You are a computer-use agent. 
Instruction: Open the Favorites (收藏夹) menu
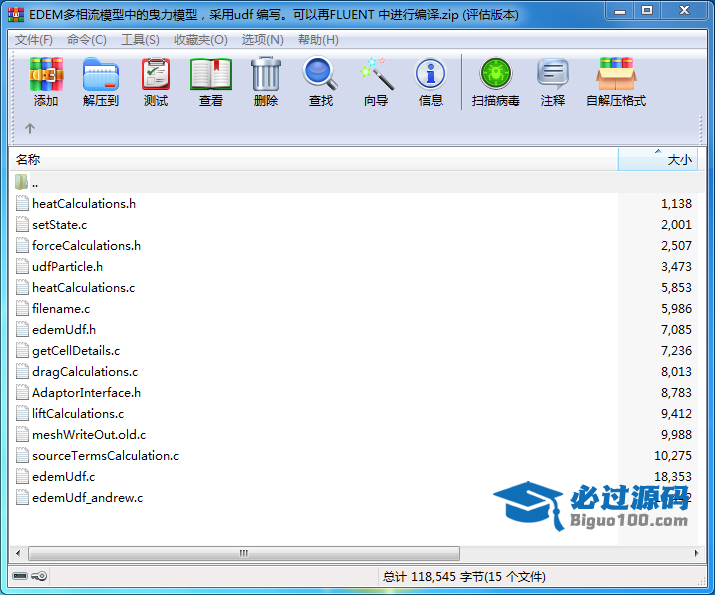[200, 40]
